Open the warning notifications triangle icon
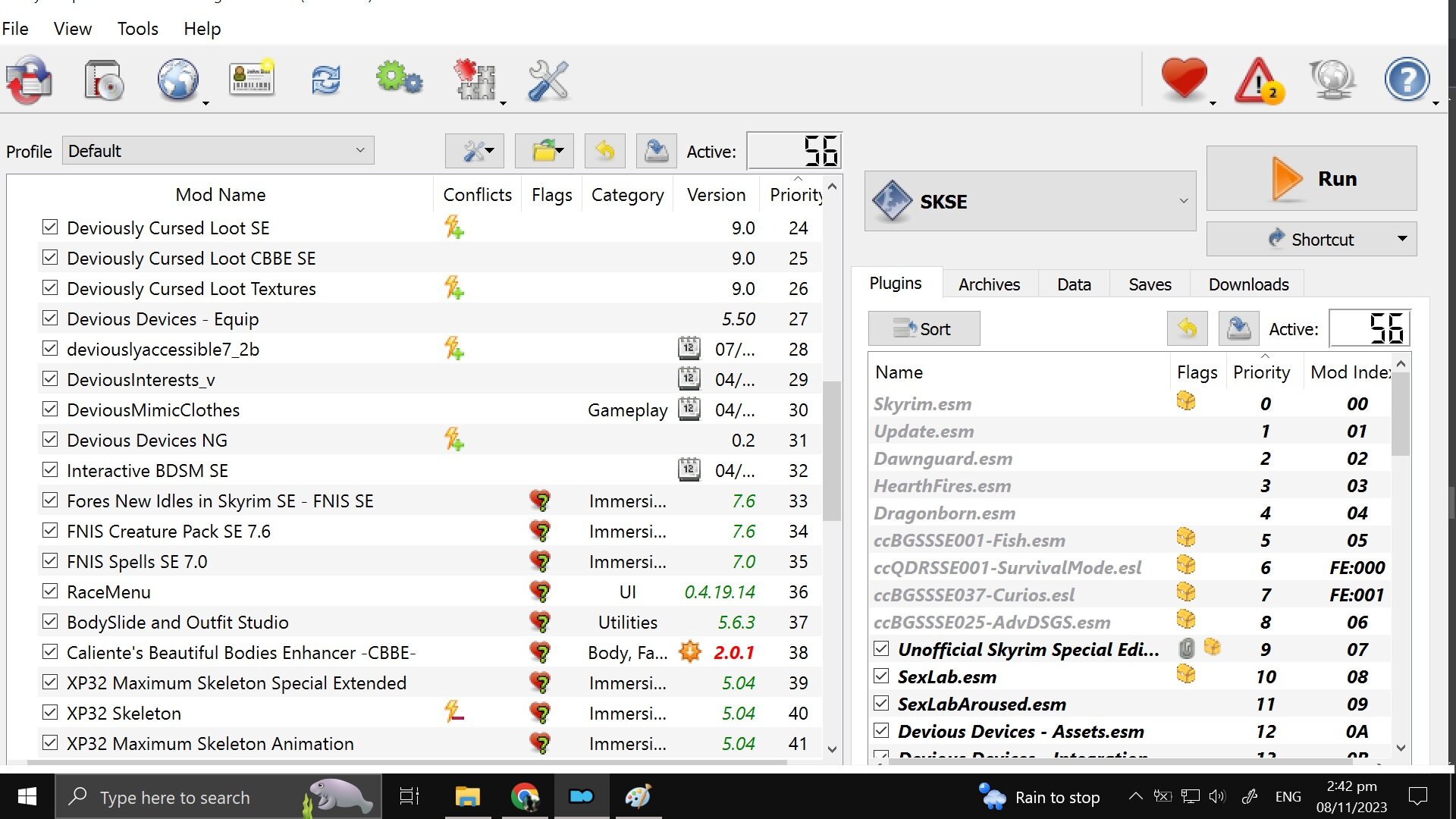The height and width of the screenshot is (819, 1456). [1259, 80]
